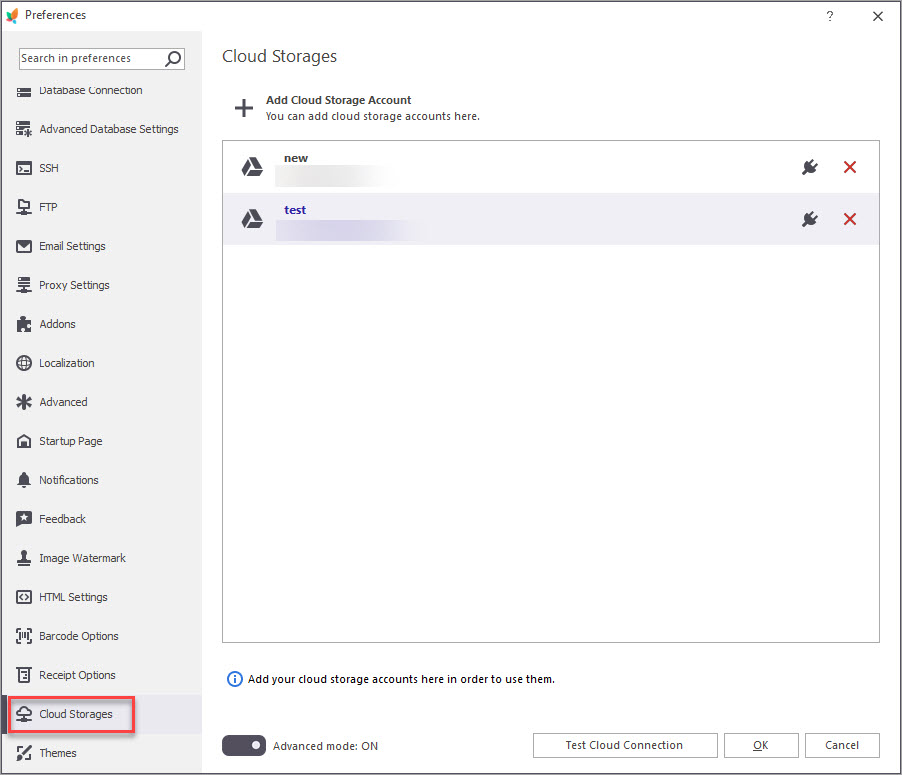
Task: Click the Cloud Storages cloud icon
Action: pos(24,714)
